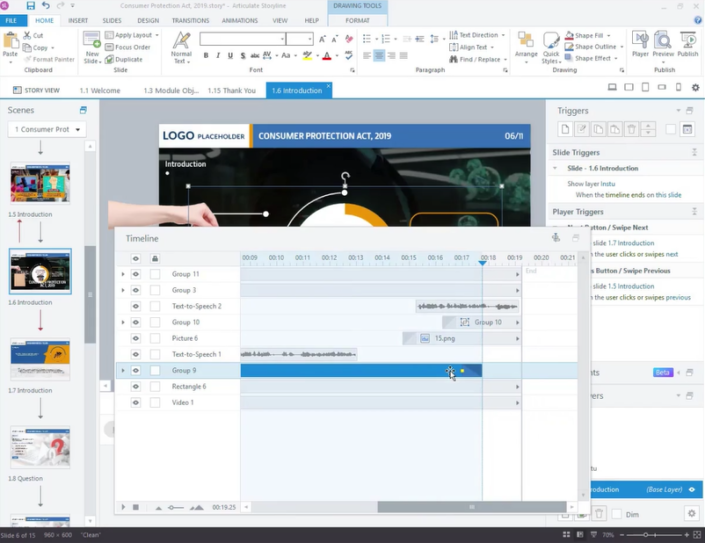
Task: Open the TRANSITIONS ribbon tab
Action: [190, 20]
